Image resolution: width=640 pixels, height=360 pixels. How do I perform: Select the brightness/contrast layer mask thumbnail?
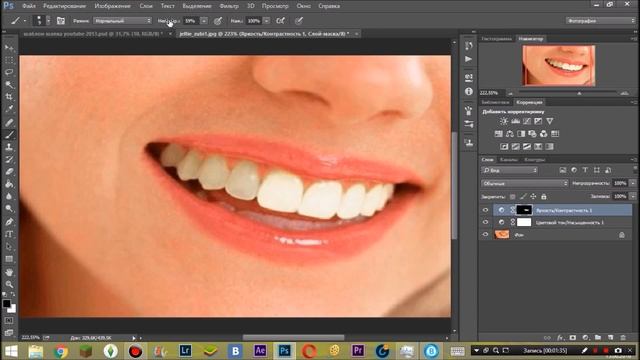[524, 210]
